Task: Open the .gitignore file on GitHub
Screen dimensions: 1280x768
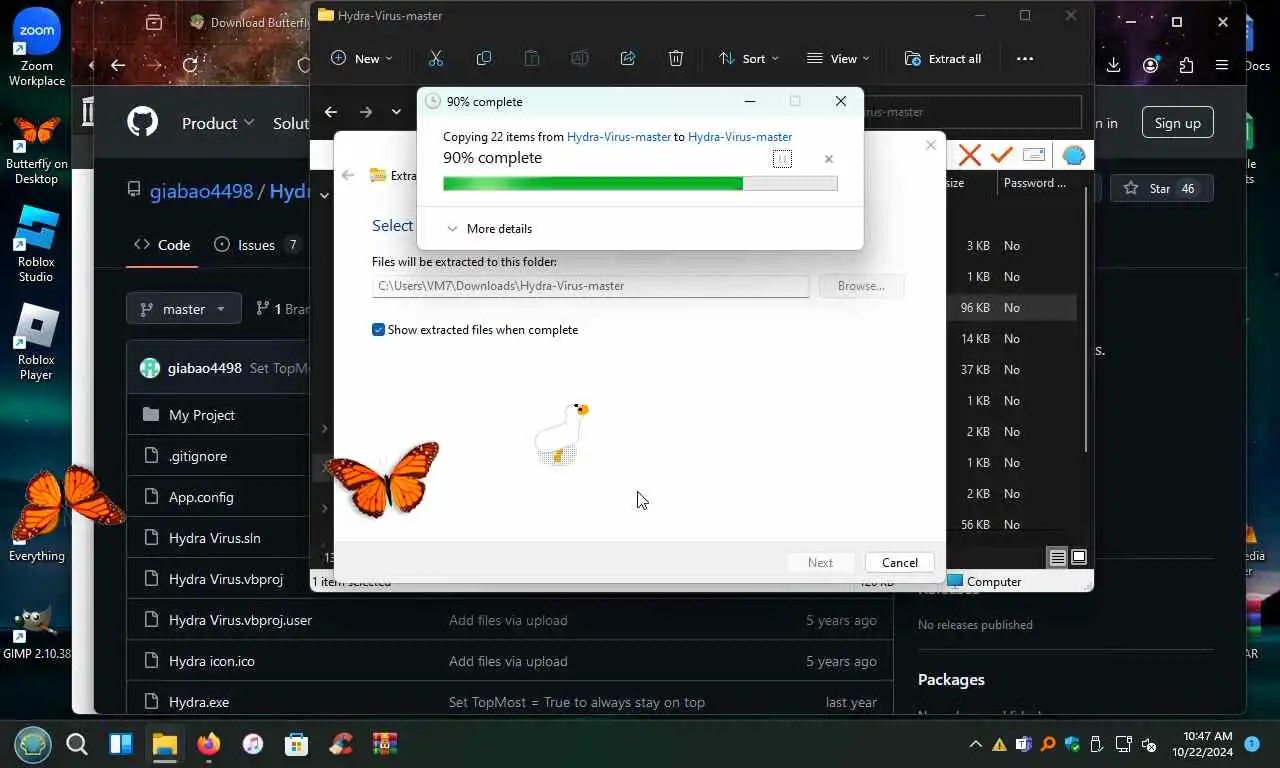Action: click(198, 456)
